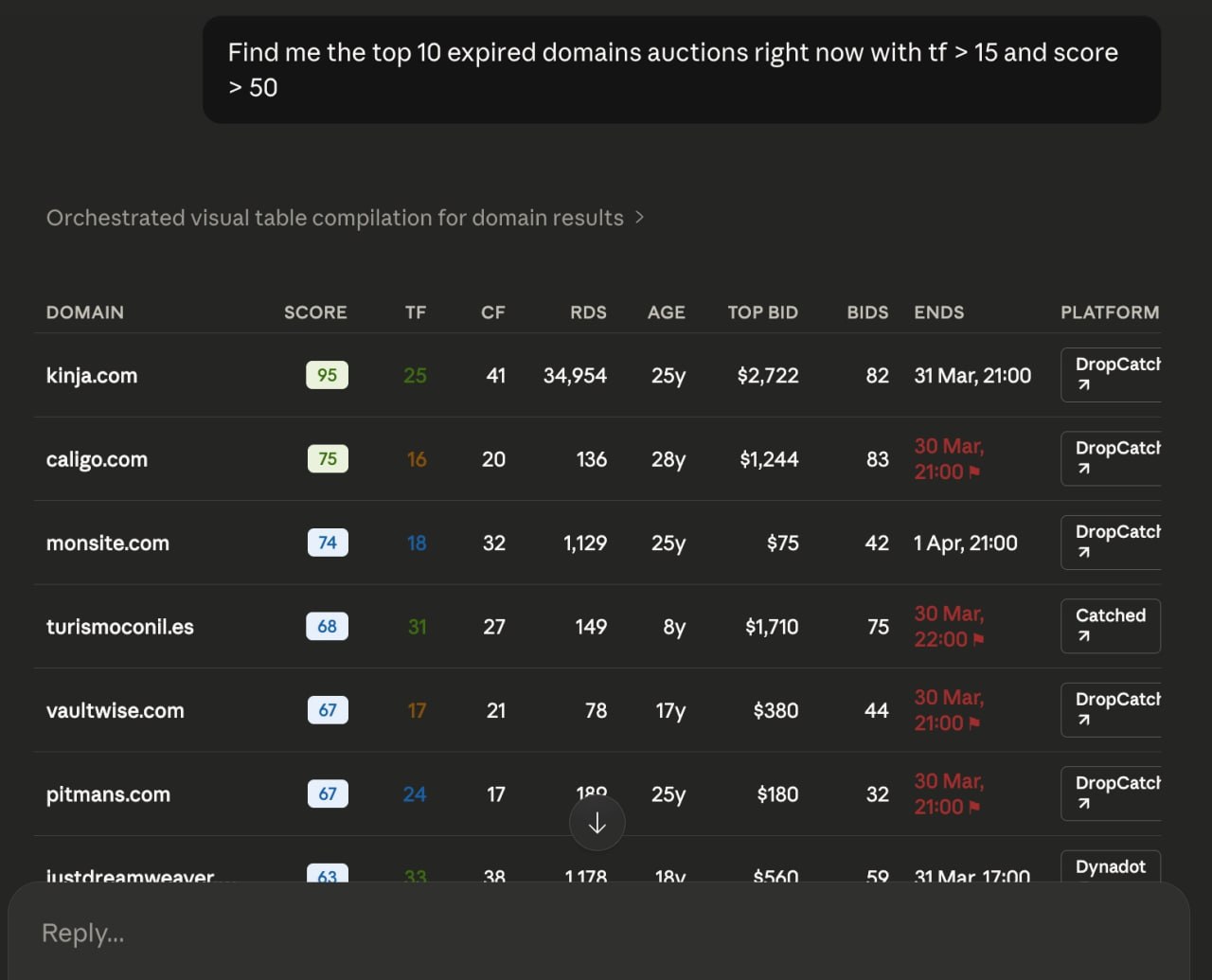Click the TF column header
The height and width of the screenshot is (980, 1212).
415,312
